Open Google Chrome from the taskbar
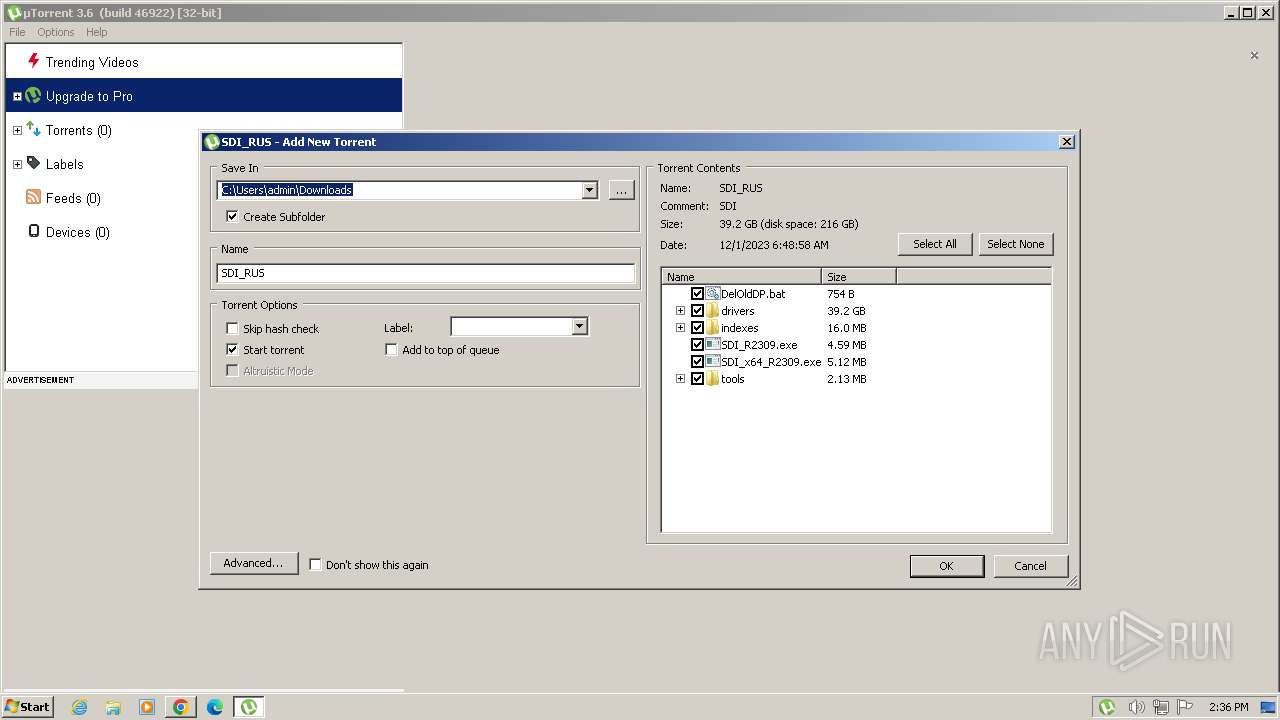Screen dimensions: 1280x720 (181, 707)
